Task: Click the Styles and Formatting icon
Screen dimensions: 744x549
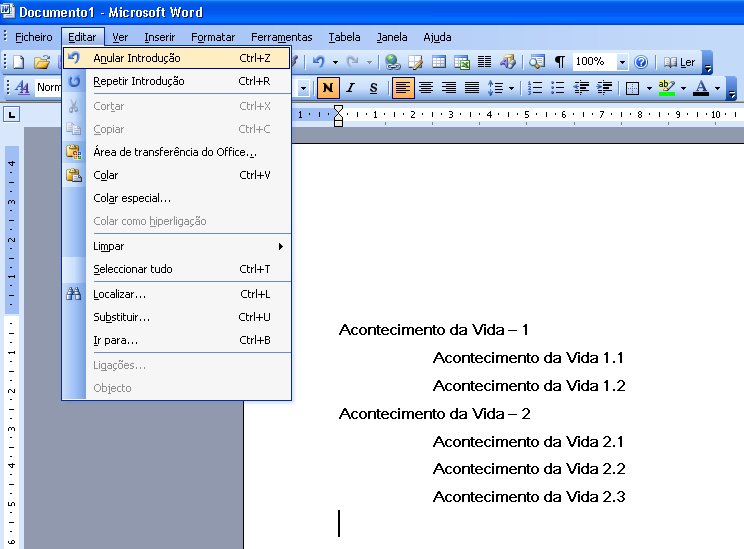Action: click(22, 87)
